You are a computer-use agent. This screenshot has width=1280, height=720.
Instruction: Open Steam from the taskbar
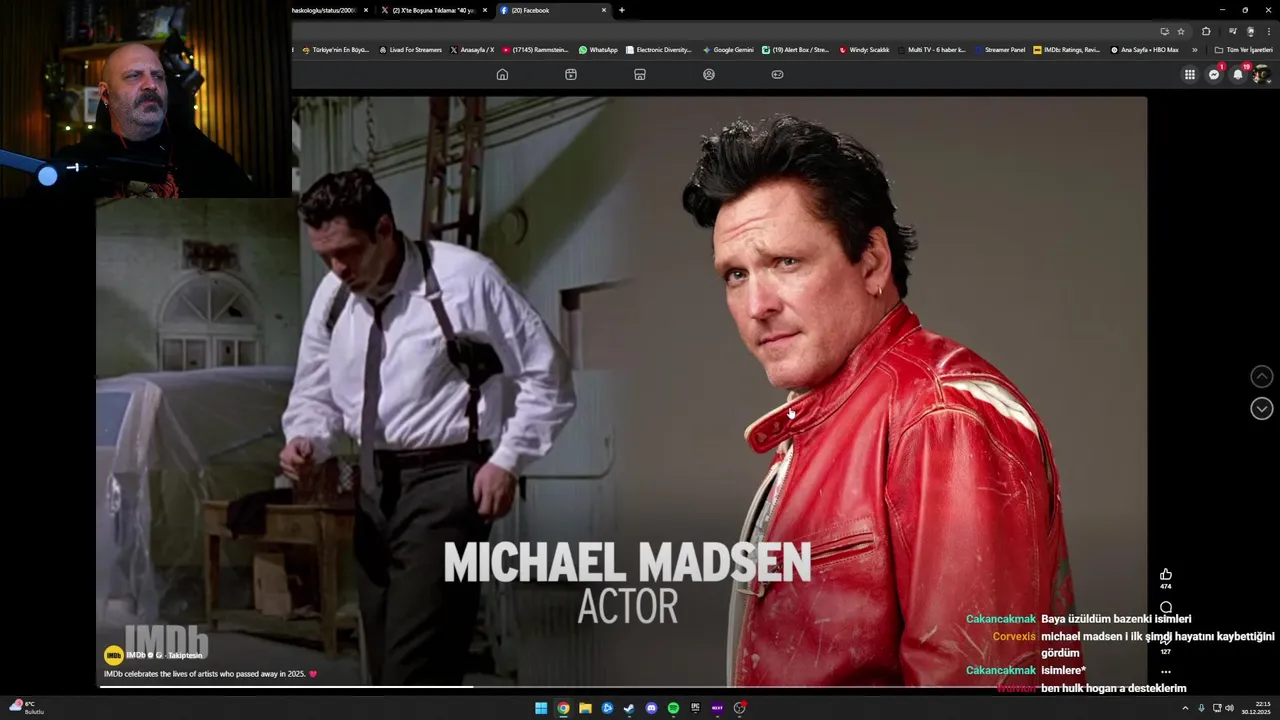629,708
